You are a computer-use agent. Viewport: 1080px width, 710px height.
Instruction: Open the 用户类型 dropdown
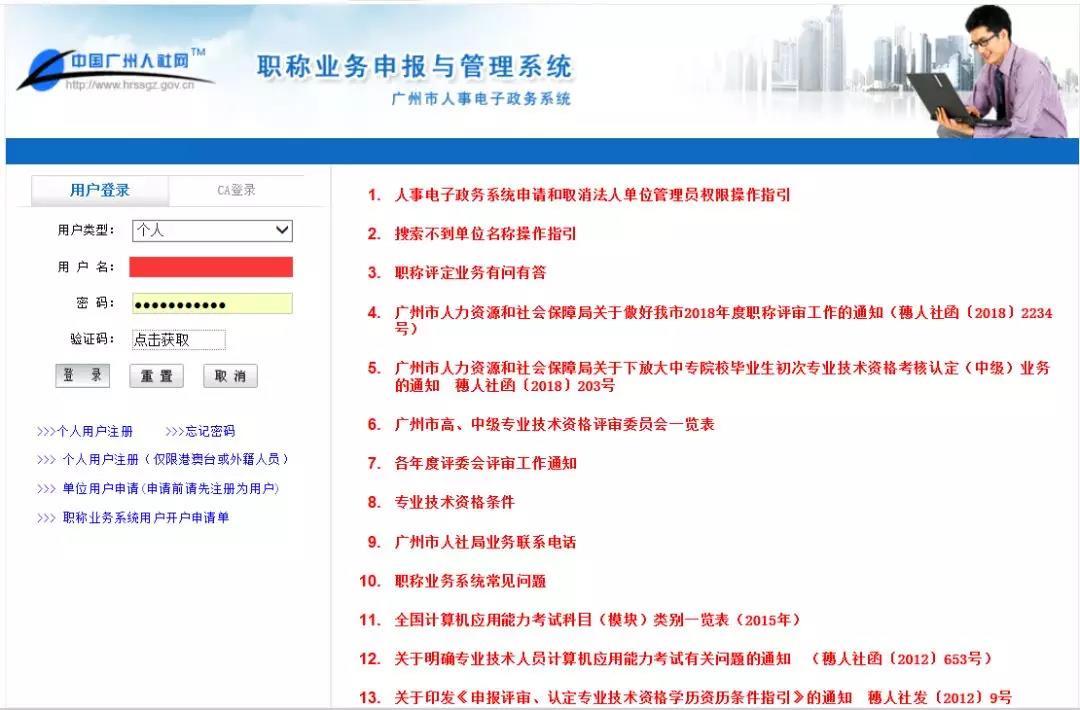[212, 230]
